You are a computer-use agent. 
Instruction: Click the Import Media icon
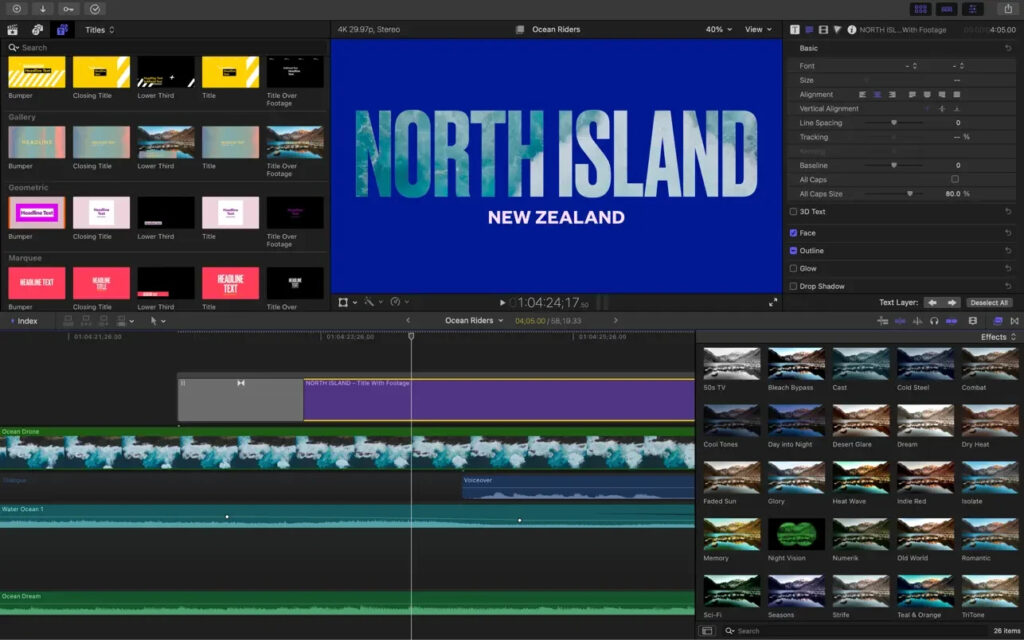click(x=43, y=9)
